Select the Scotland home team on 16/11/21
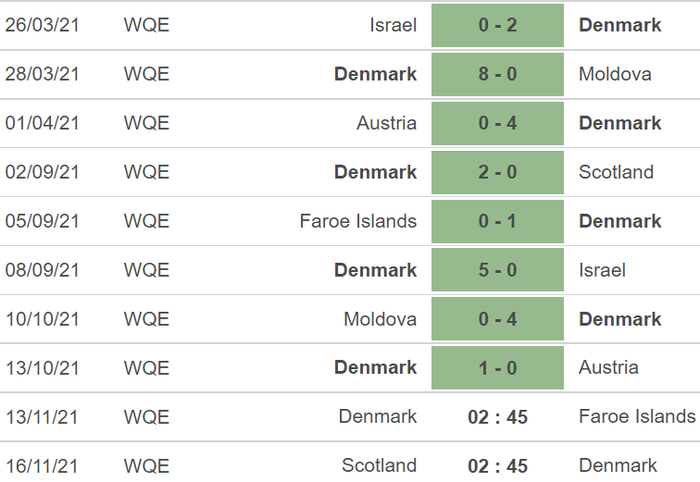 [x=379, y=466]
